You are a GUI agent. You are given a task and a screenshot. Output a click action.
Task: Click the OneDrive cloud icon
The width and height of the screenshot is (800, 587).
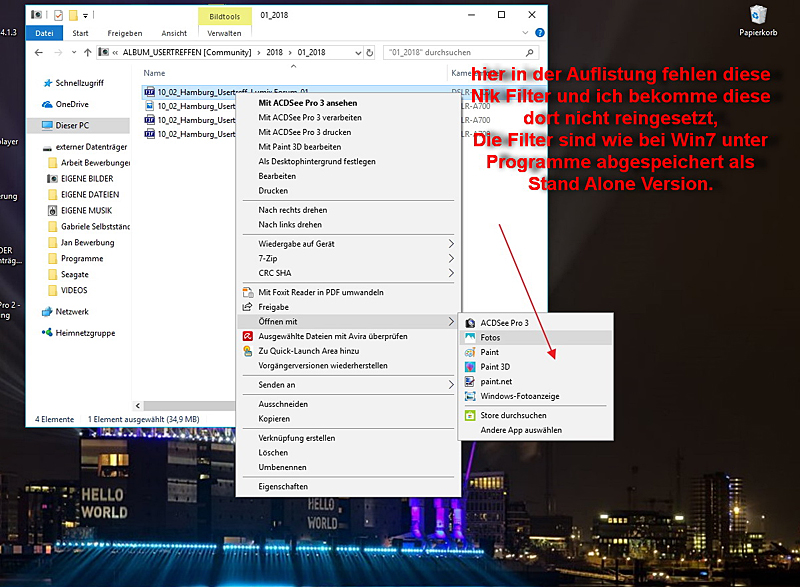(x=47, y=104)
